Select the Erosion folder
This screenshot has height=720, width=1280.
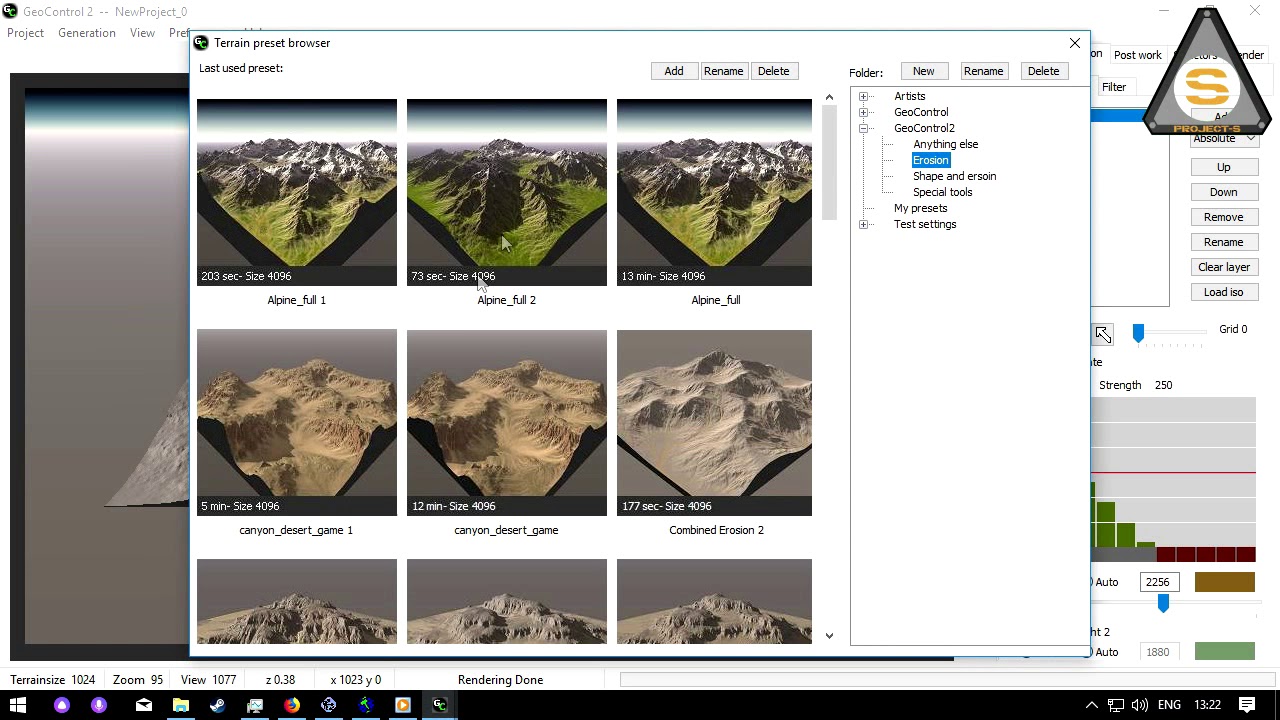tap(930, 160)
